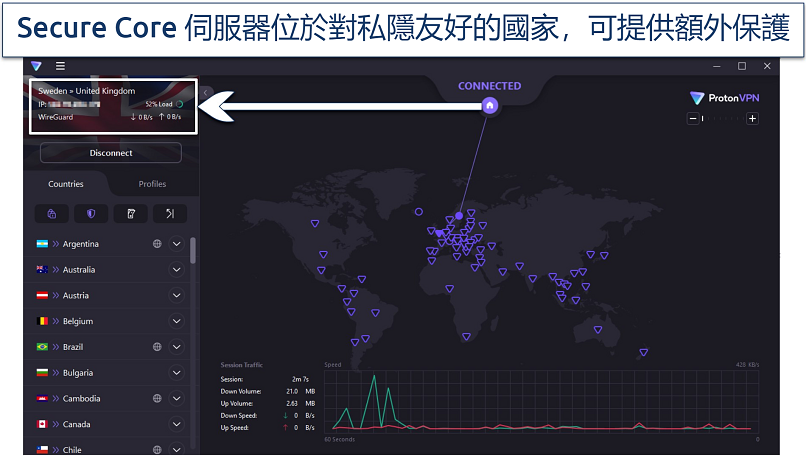806x456 pixels.
Task: Switch to the Profiles tab
Action: click(152, 184)
